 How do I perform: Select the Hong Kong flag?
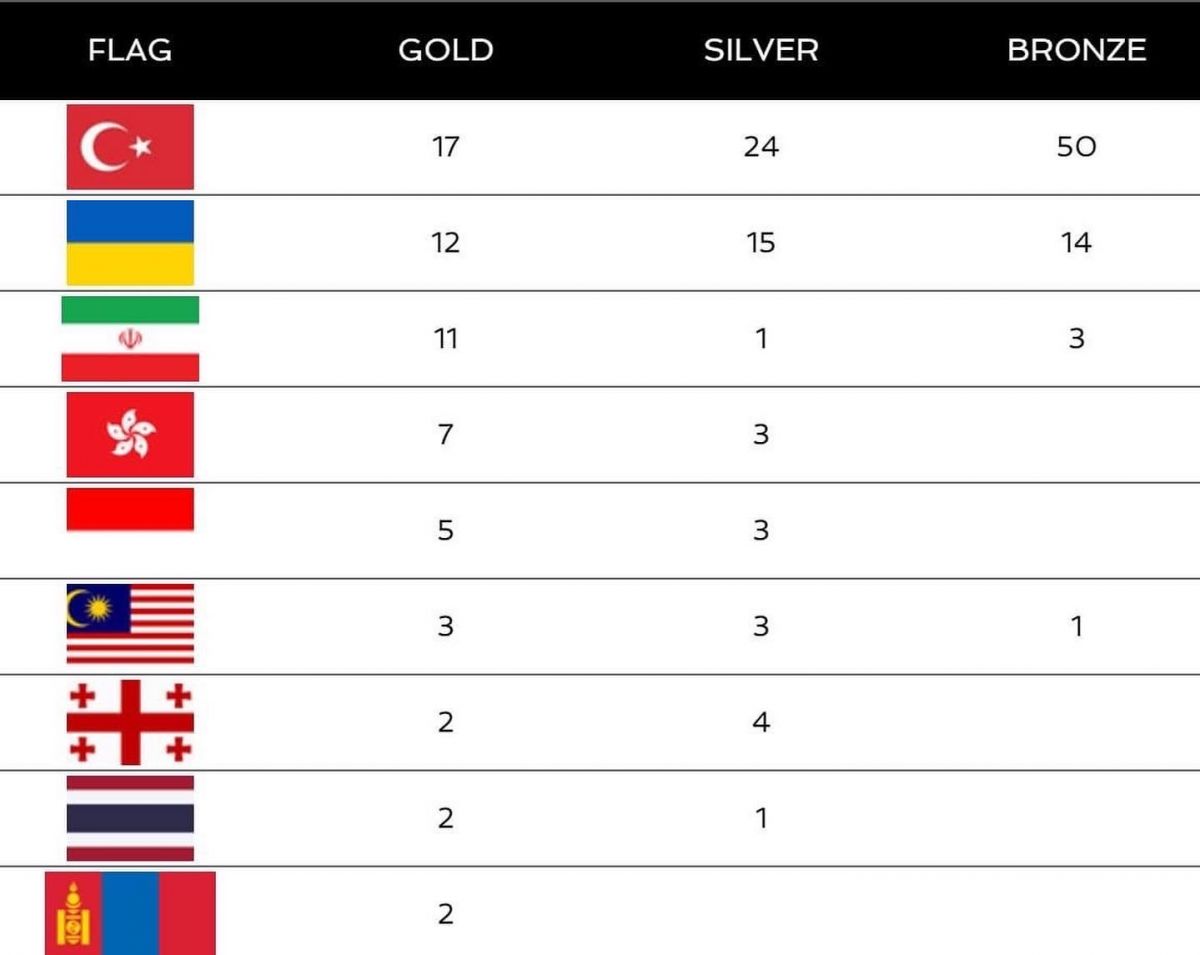point(130,435)
